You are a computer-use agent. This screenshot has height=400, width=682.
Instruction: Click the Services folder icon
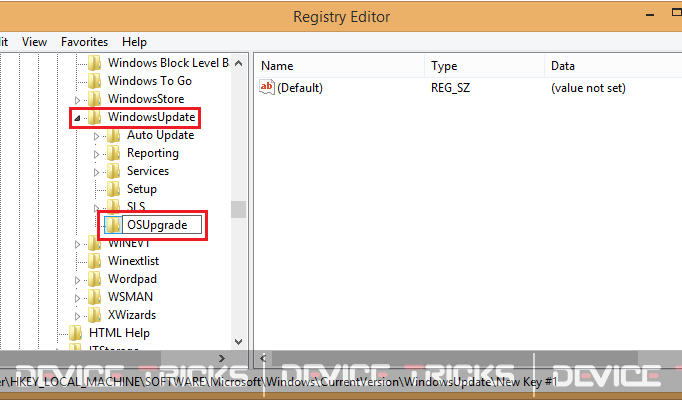click(114, 171)
